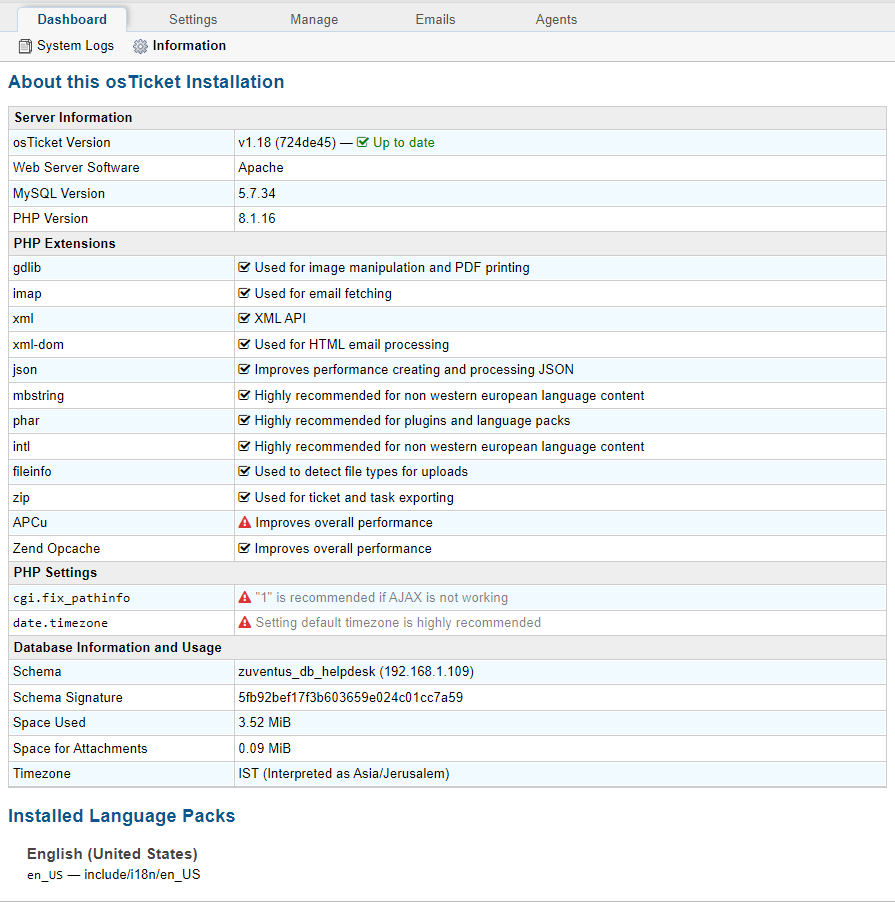The image size is (895, 902).
Task: Click the phar checkmark icon
Action: tap(244, 421)
